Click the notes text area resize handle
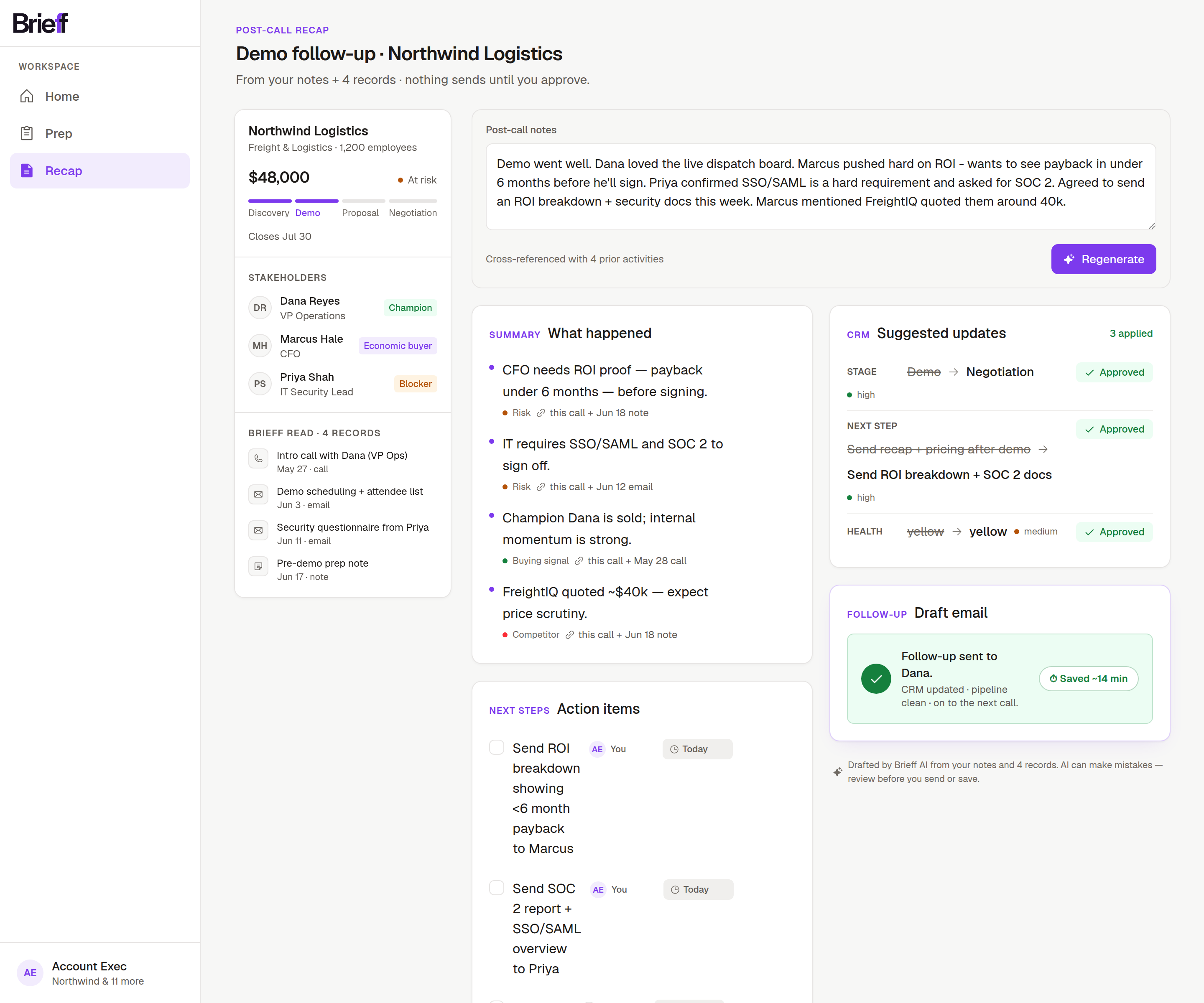The width and height of the screenshot is (1204, 1003). tap(1151, 226)
